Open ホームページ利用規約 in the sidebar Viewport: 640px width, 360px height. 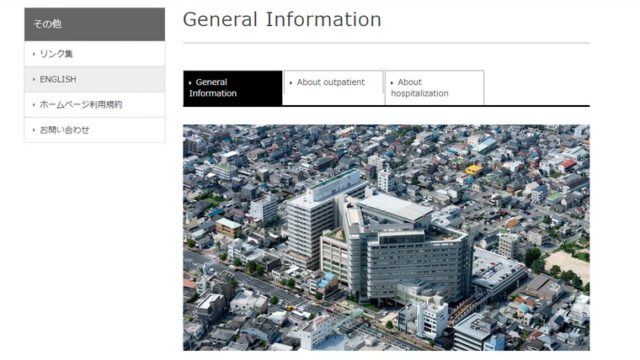coord(95,104)
